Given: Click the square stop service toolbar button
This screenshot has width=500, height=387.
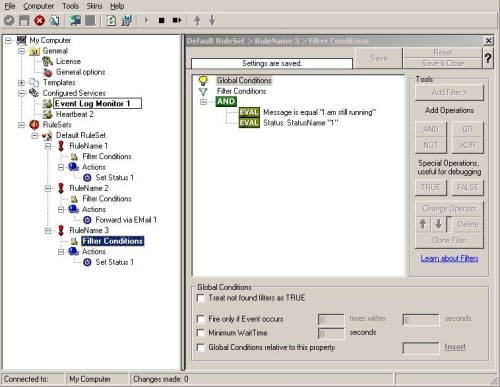Looking at the screenshot, I should pyautogui.click(x=162, y=21).
